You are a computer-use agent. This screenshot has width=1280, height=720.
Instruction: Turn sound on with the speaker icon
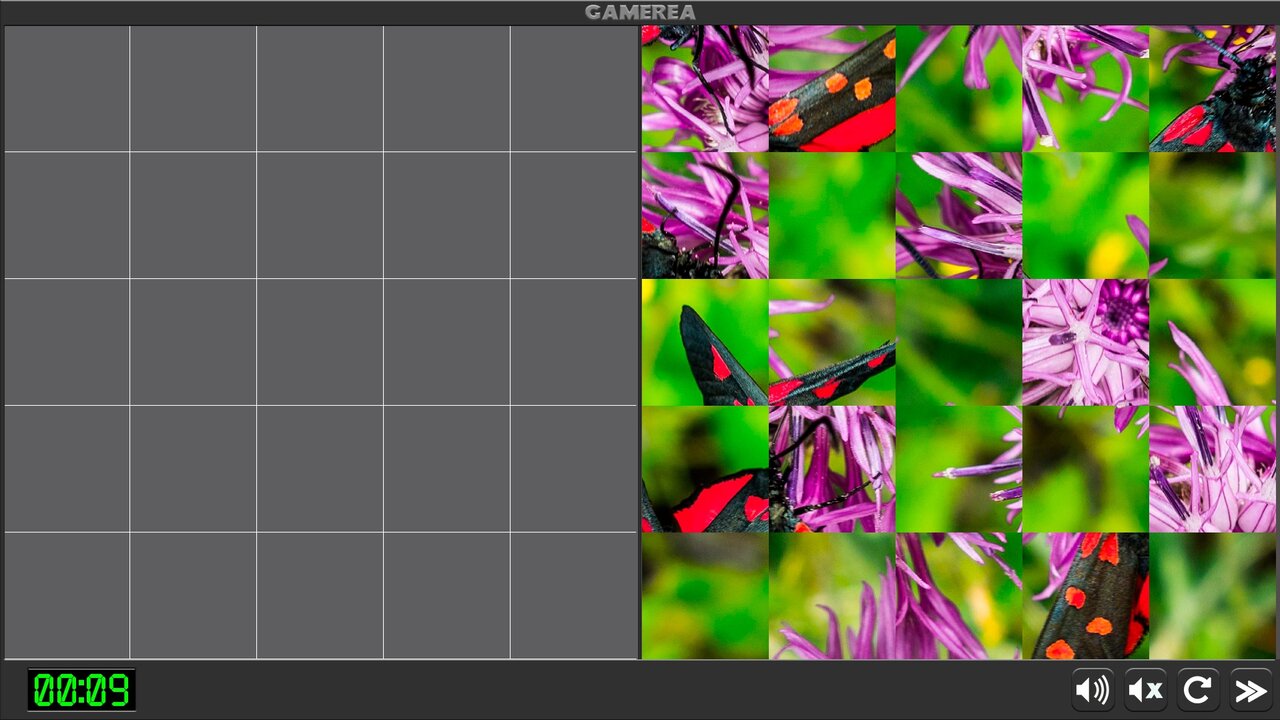1093,690
